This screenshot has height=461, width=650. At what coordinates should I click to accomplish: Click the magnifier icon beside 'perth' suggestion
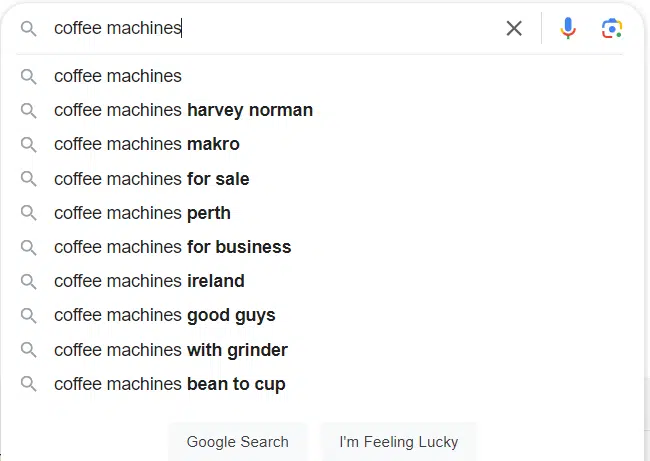click(x=29, y=213)
